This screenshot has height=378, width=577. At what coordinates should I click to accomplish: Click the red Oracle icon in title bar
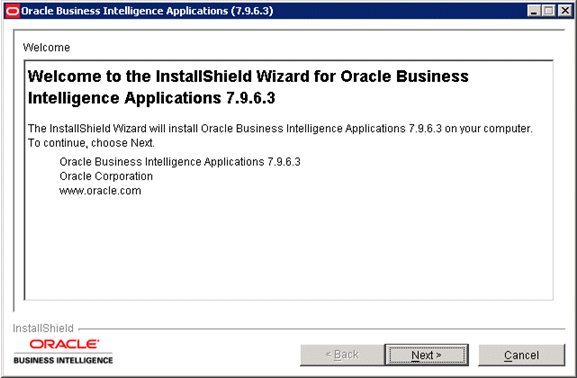12,11
